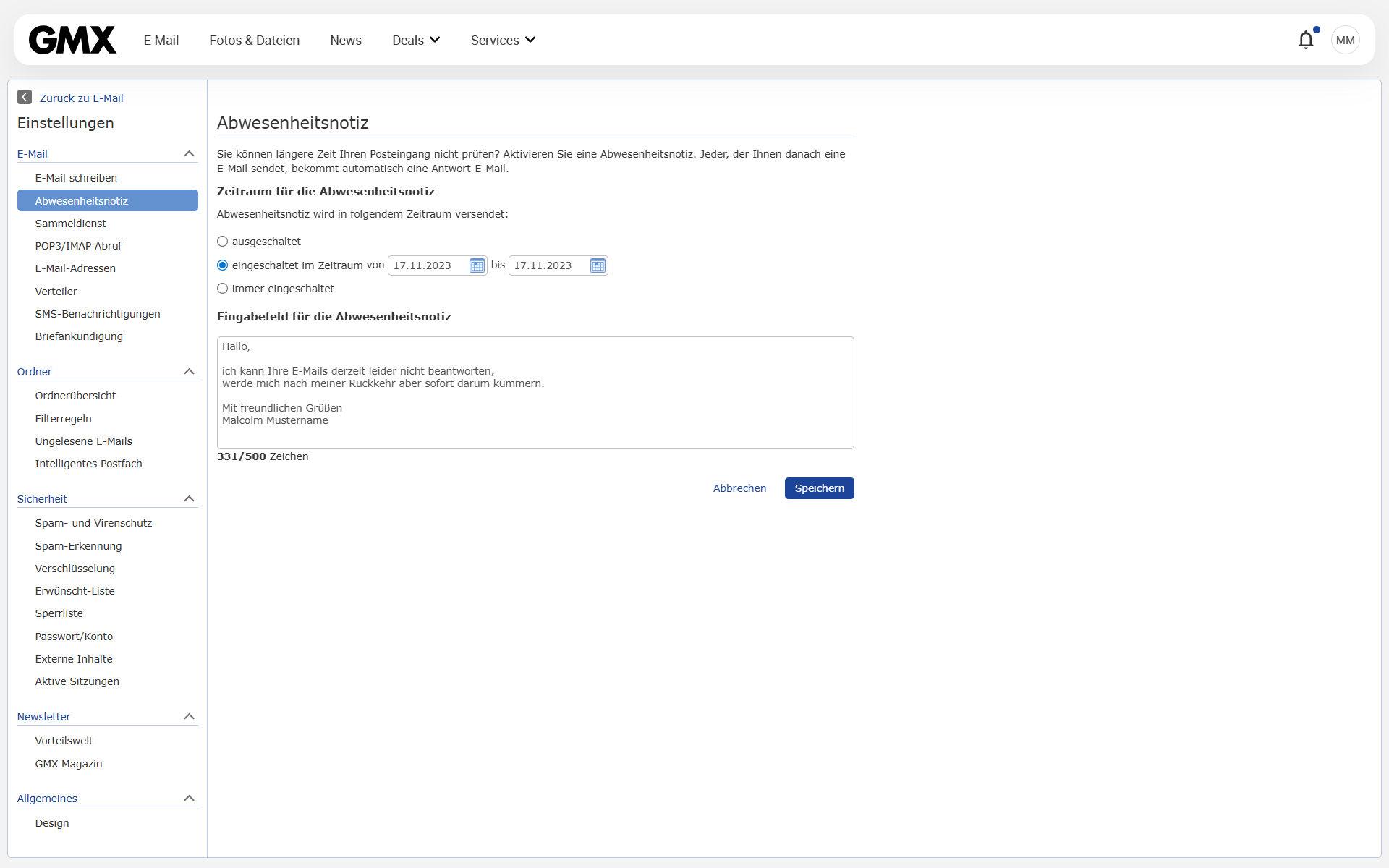
Task: Click the Abbrechen link
Action: (x=739, y=488)
